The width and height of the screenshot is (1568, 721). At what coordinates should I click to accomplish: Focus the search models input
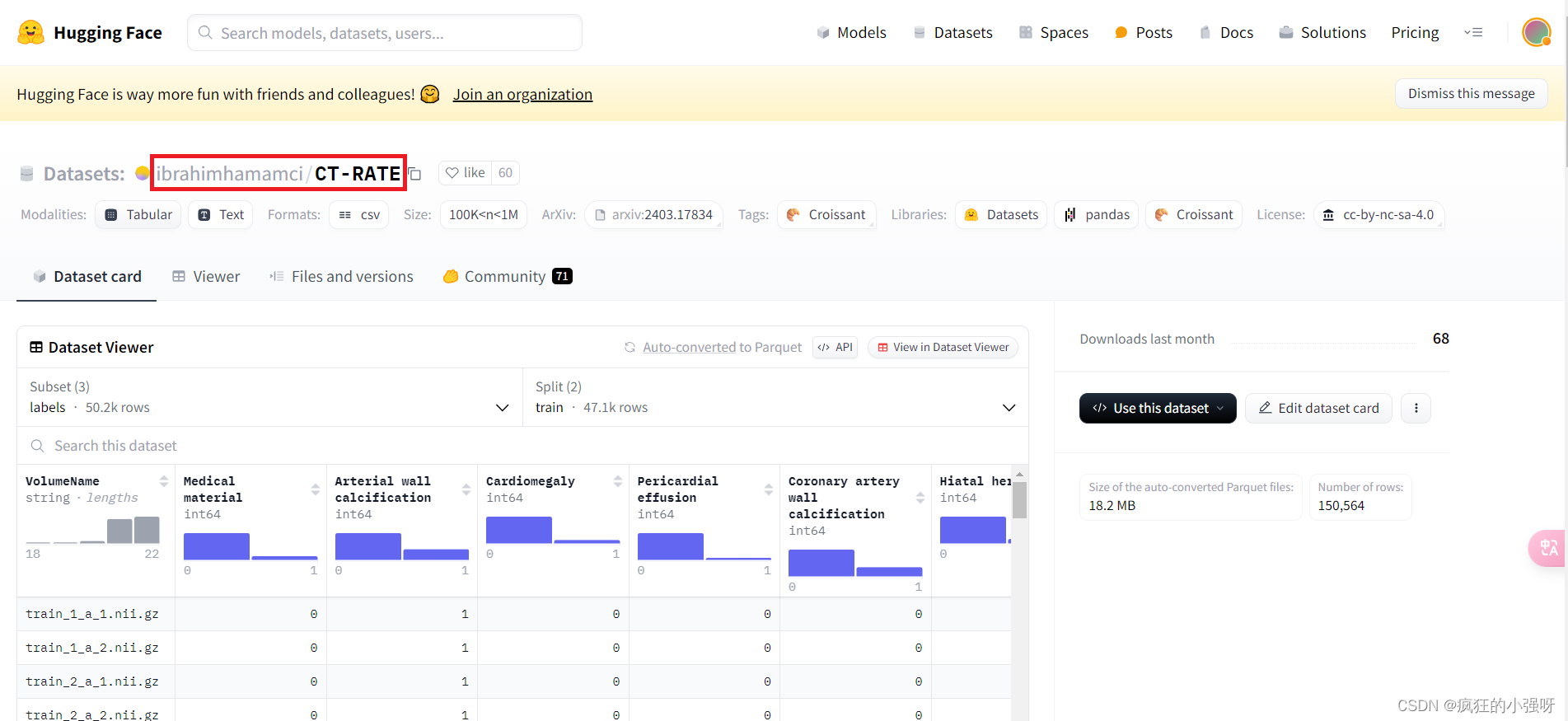[385, 33]
